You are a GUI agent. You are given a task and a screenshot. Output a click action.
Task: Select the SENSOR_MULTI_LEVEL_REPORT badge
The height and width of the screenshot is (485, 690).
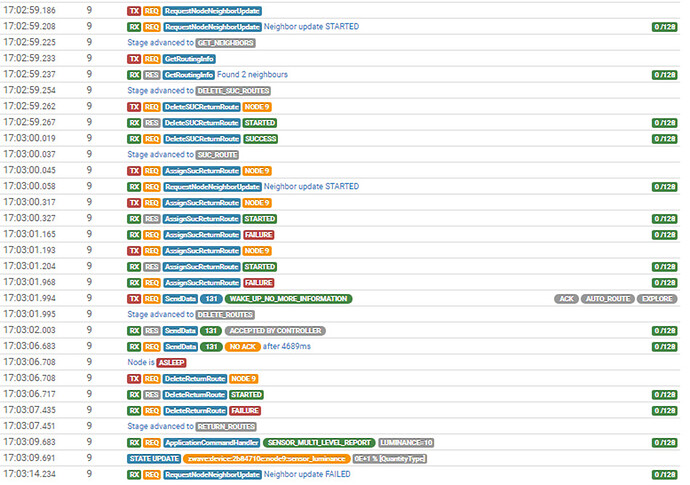click(319, 443)
